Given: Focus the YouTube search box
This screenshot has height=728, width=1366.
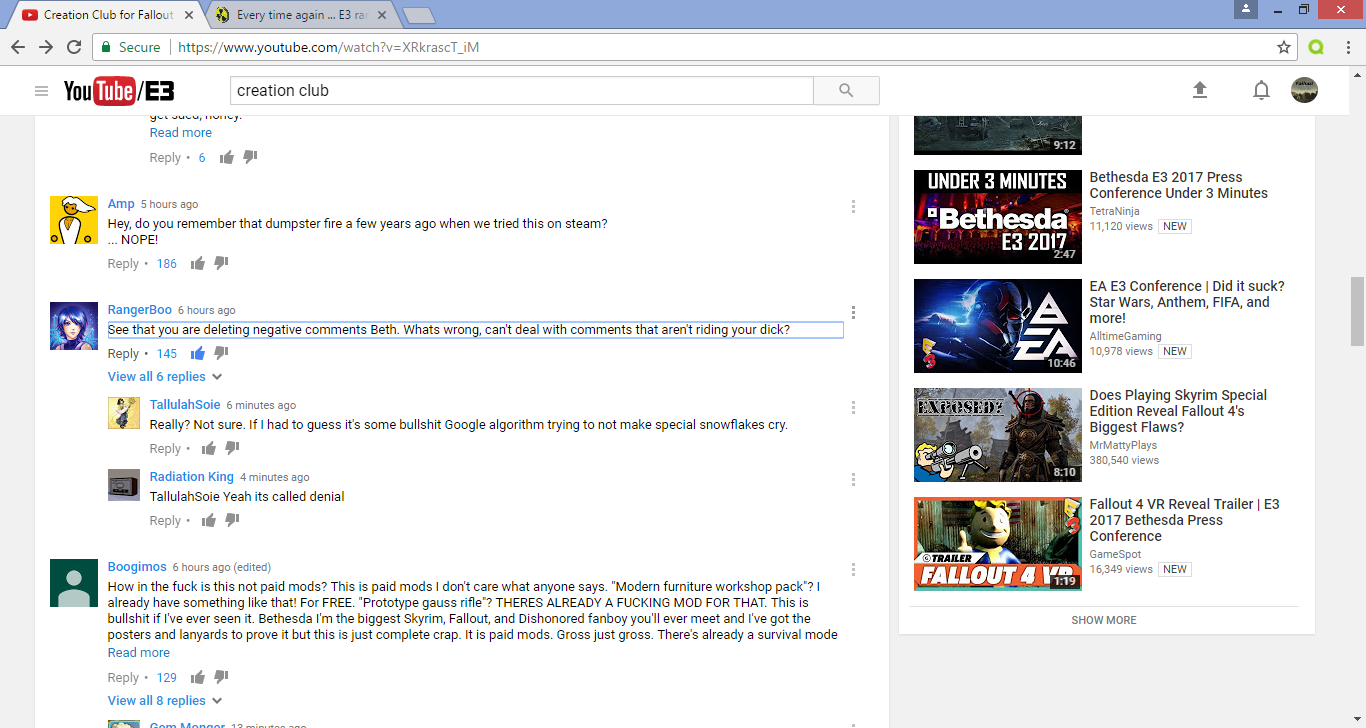Looking at the screenshot, I should tap(522, 91).
